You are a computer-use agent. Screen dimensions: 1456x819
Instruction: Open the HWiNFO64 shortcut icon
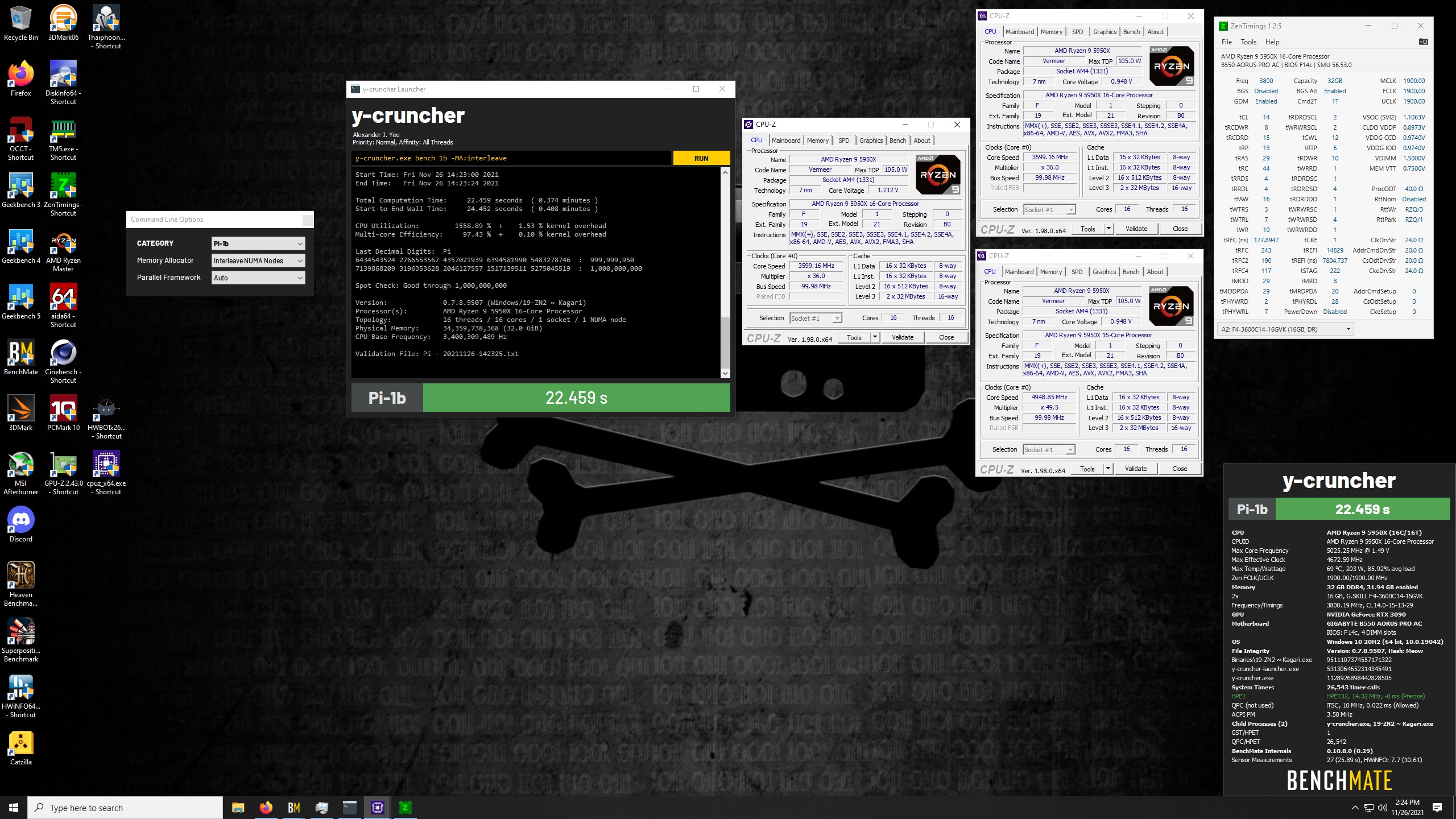click(21, 696)
